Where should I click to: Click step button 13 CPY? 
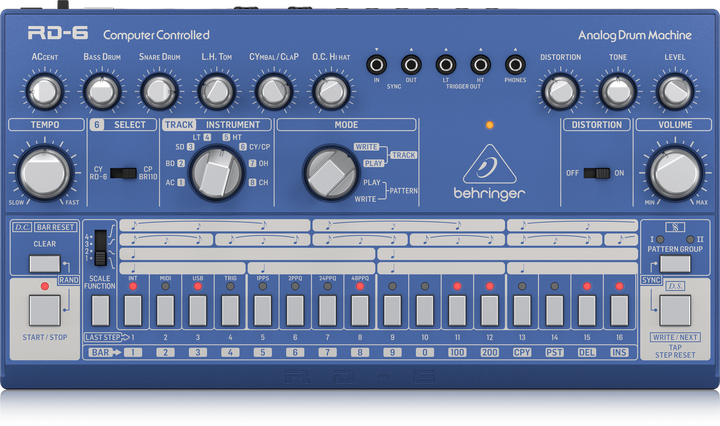522,311
